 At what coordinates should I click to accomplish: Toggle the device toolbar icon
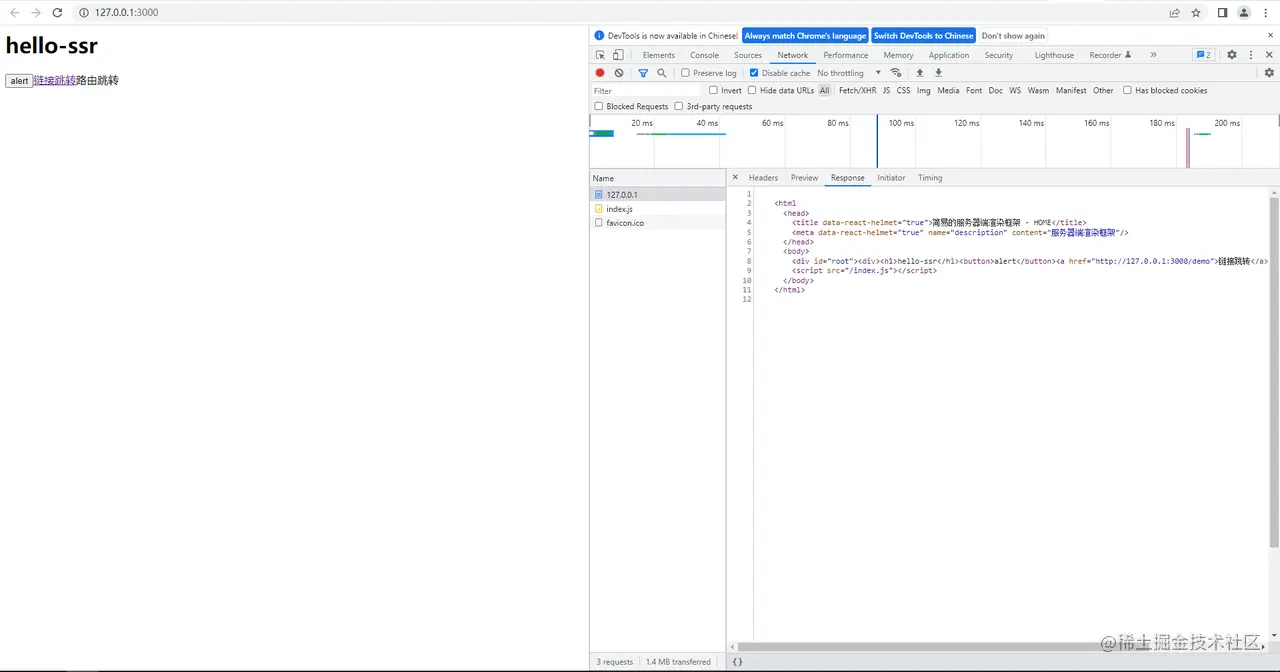click(618, 55)
